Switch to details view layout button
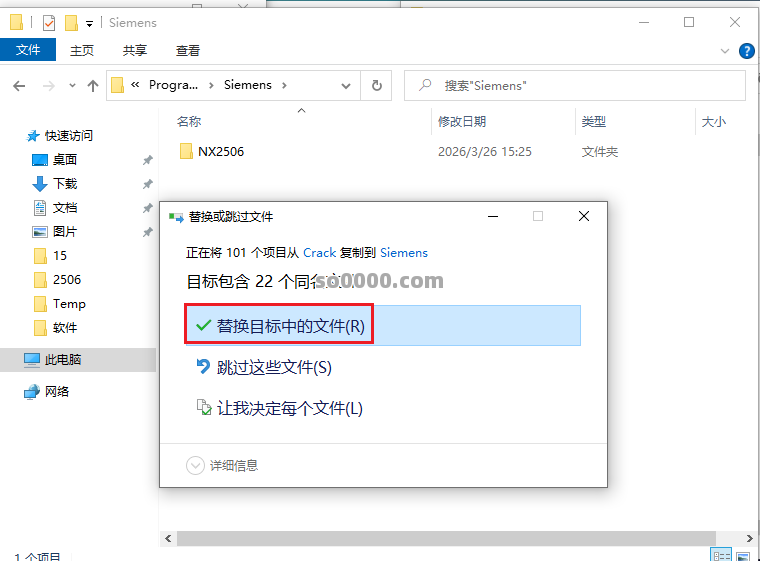The width and height of the screenshot is (760, 561). click(x=719, y=555)
